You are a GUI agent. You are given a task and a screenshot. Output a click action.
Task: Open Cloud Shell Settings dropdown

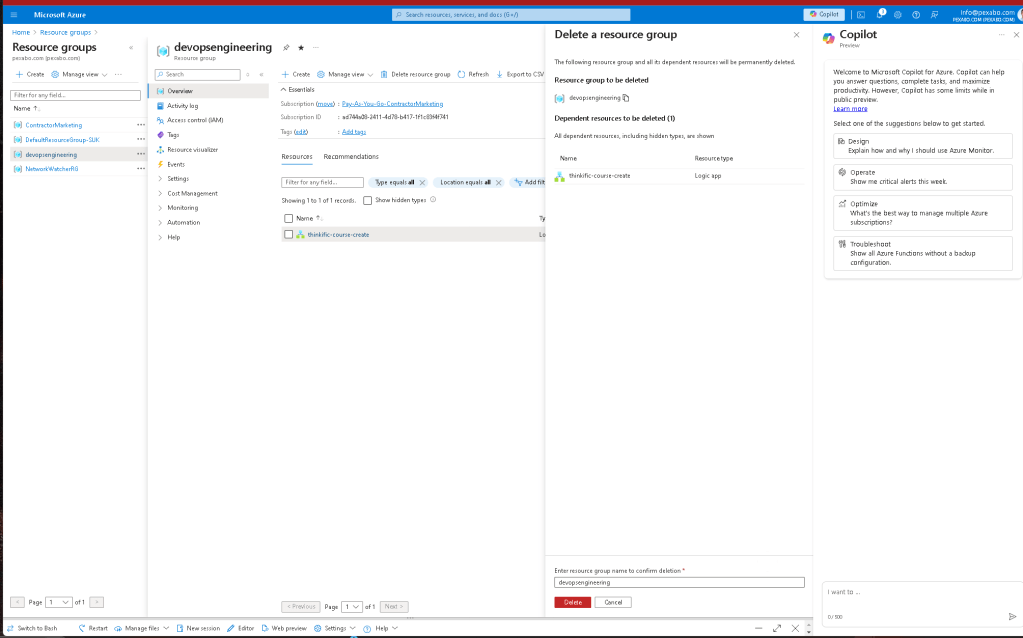335,628
